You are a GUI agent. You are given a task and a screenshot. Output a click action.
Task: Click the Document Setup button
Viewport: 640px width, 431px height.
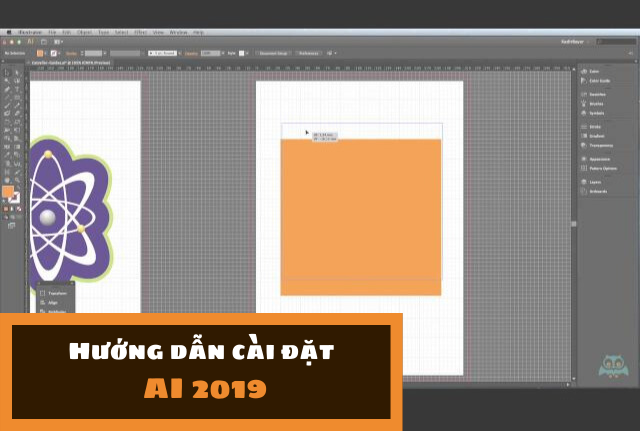271,51
